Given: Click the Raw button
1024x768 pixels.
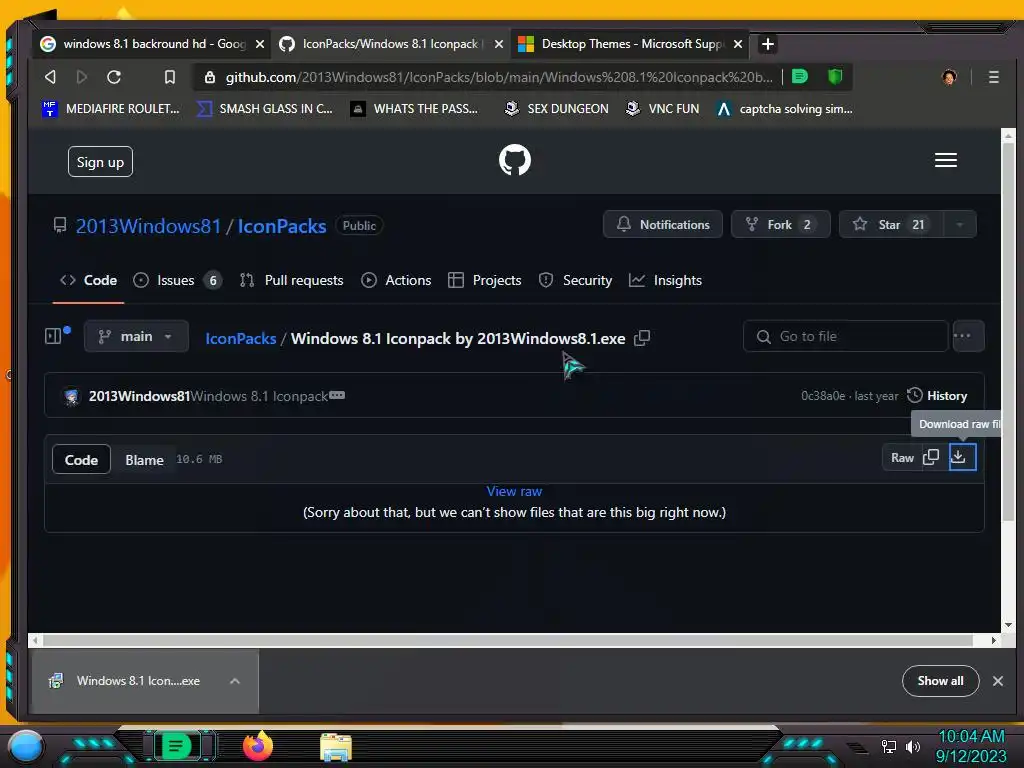Looking at the screenshot, I should pyautogui.click(x=902, y=457).
